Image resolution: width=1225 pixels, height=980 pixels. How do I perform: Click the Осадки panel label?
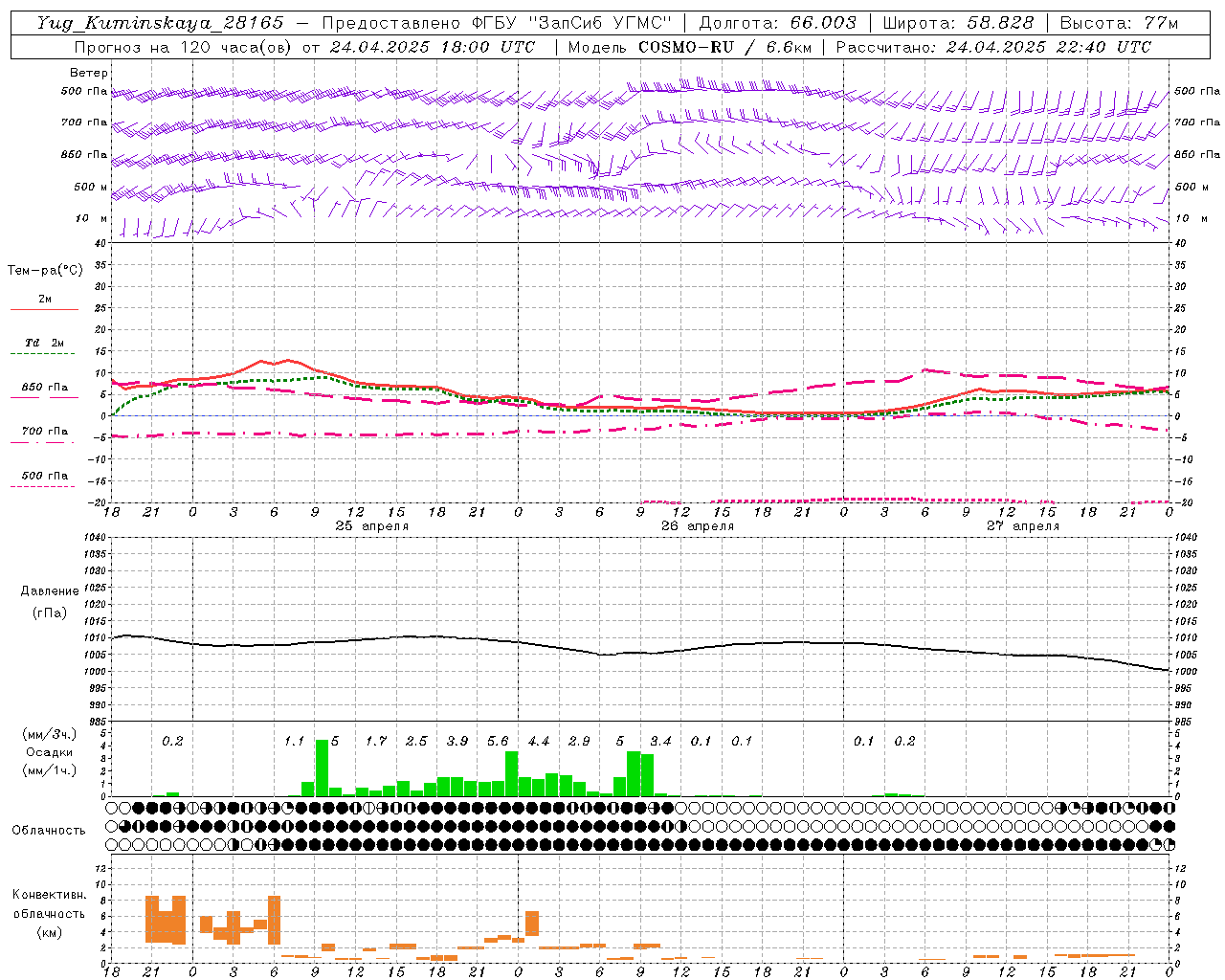[49, 752]
